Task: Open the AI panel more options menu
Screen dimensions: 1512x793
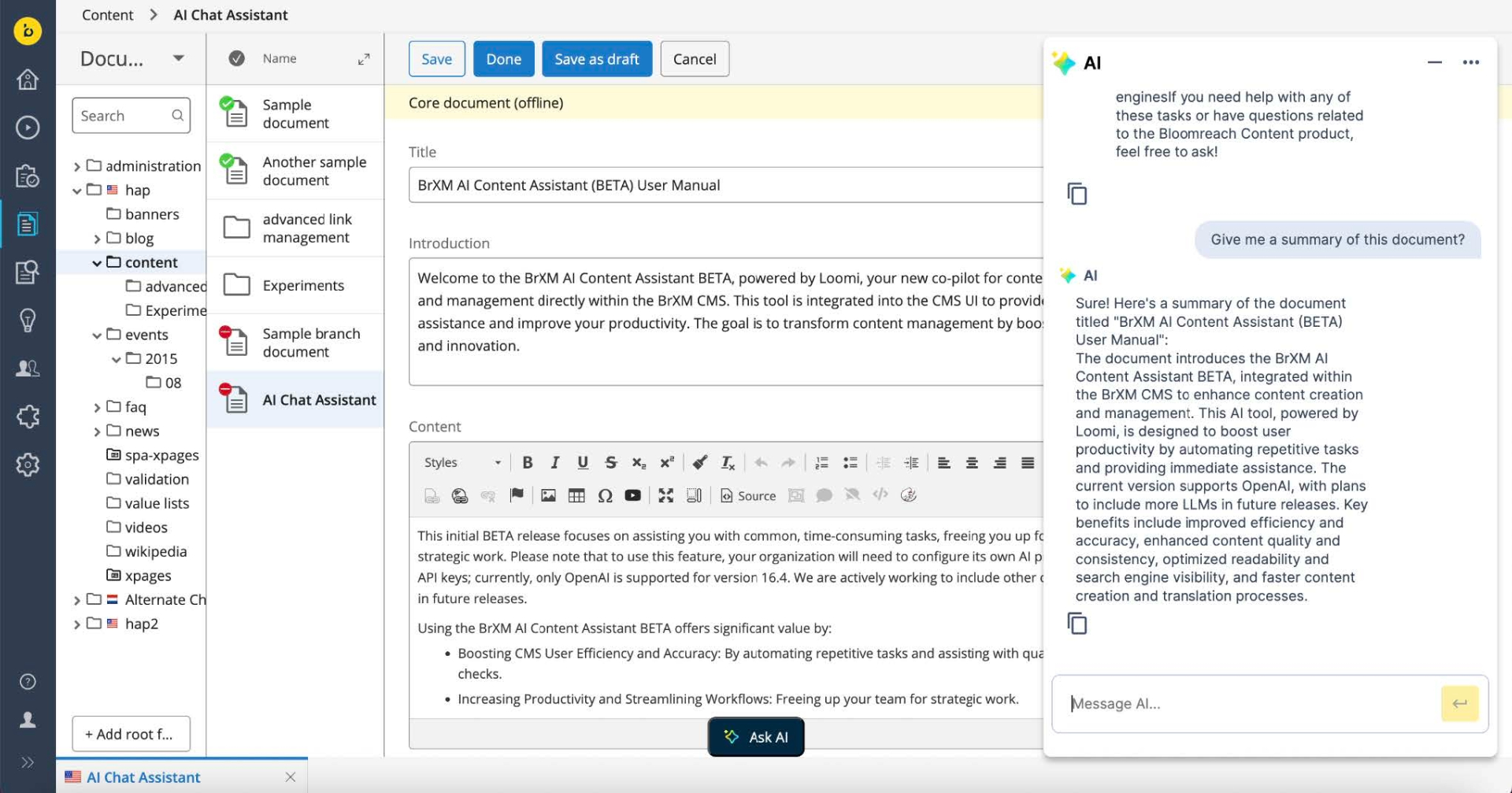Action: 1470,62
